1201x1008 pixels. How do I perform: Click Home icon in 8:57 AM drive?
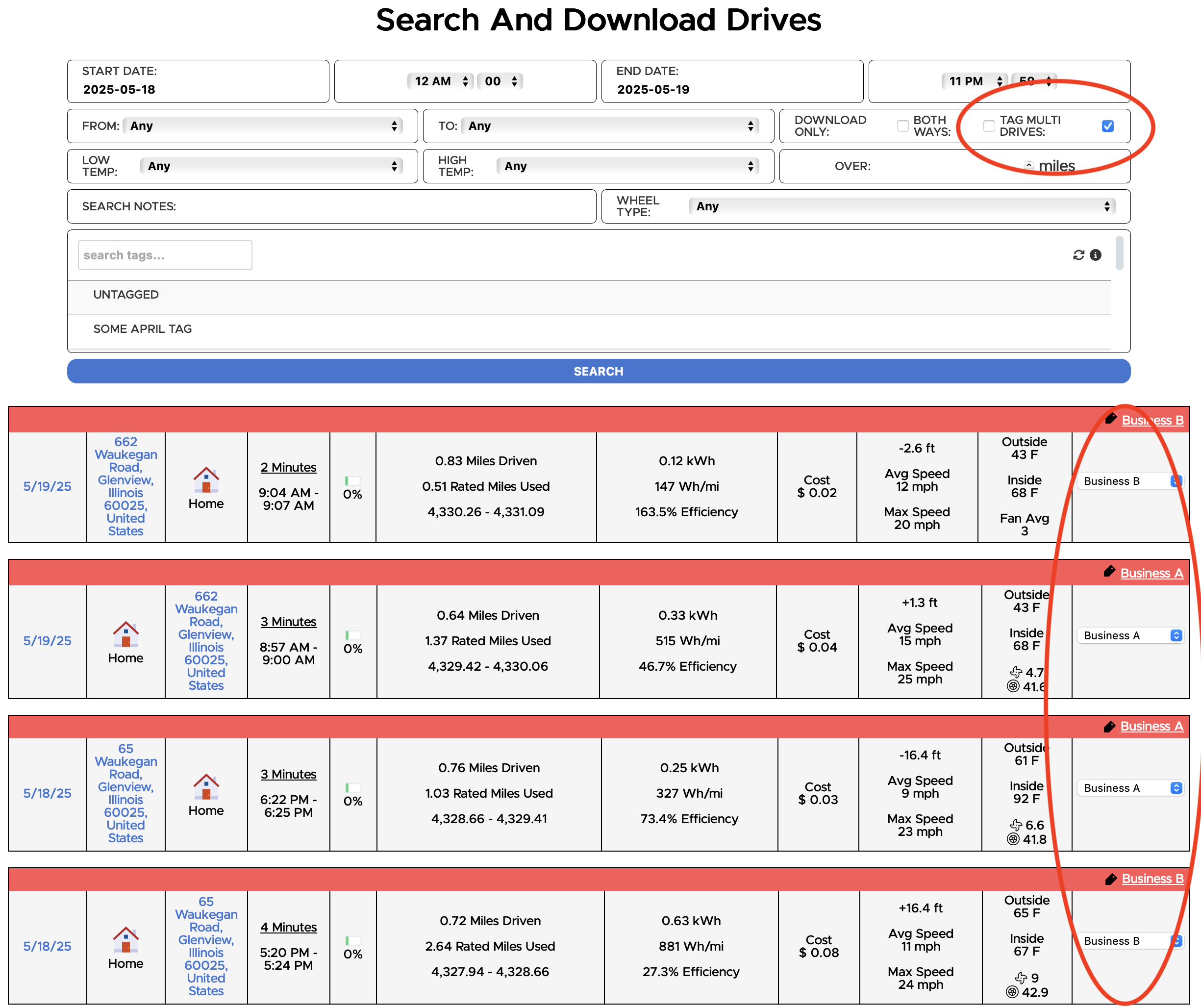pyautogui.click(x=125, y=634)
